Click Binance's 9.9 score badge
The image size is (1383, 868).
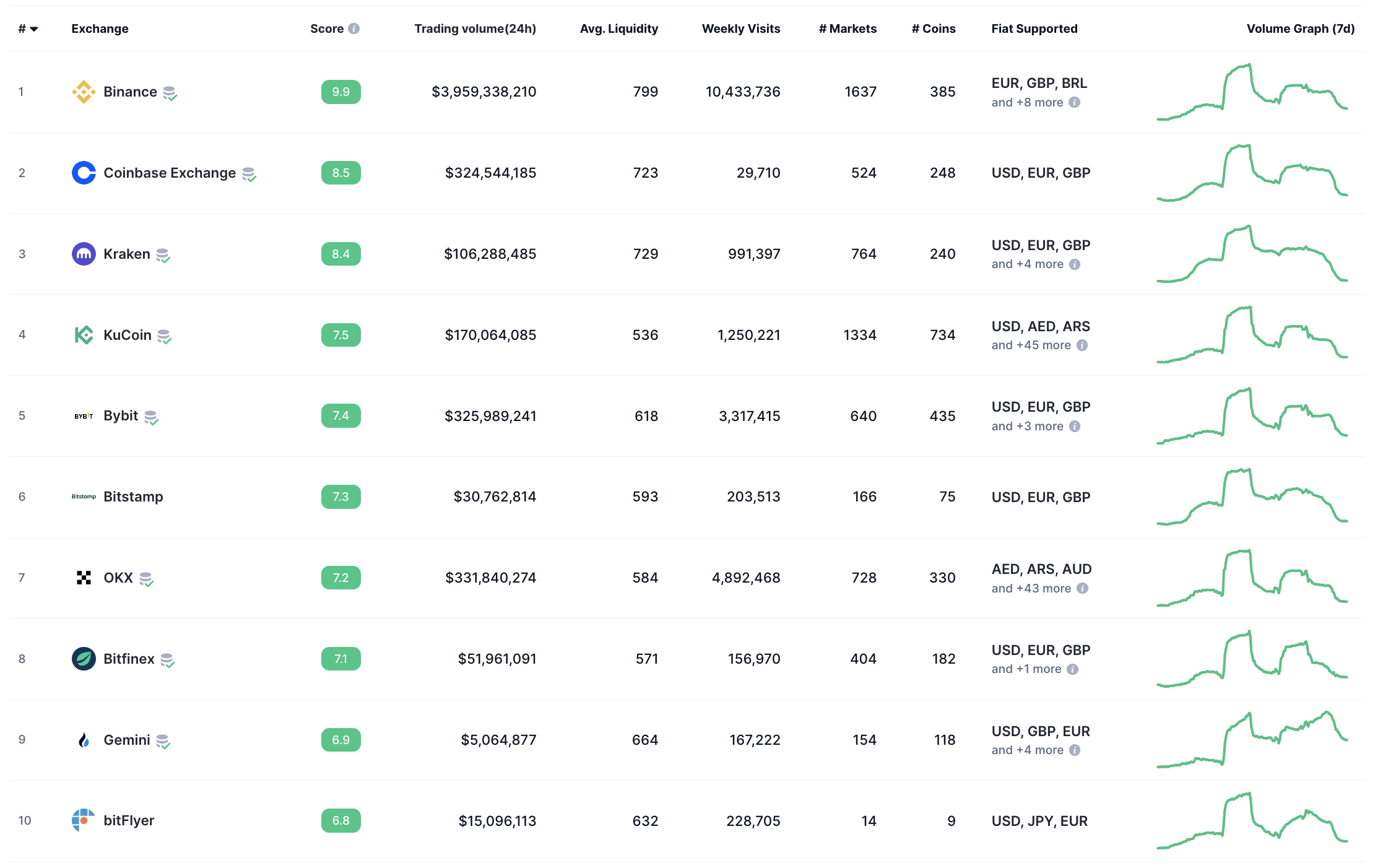tap(340, 92)
